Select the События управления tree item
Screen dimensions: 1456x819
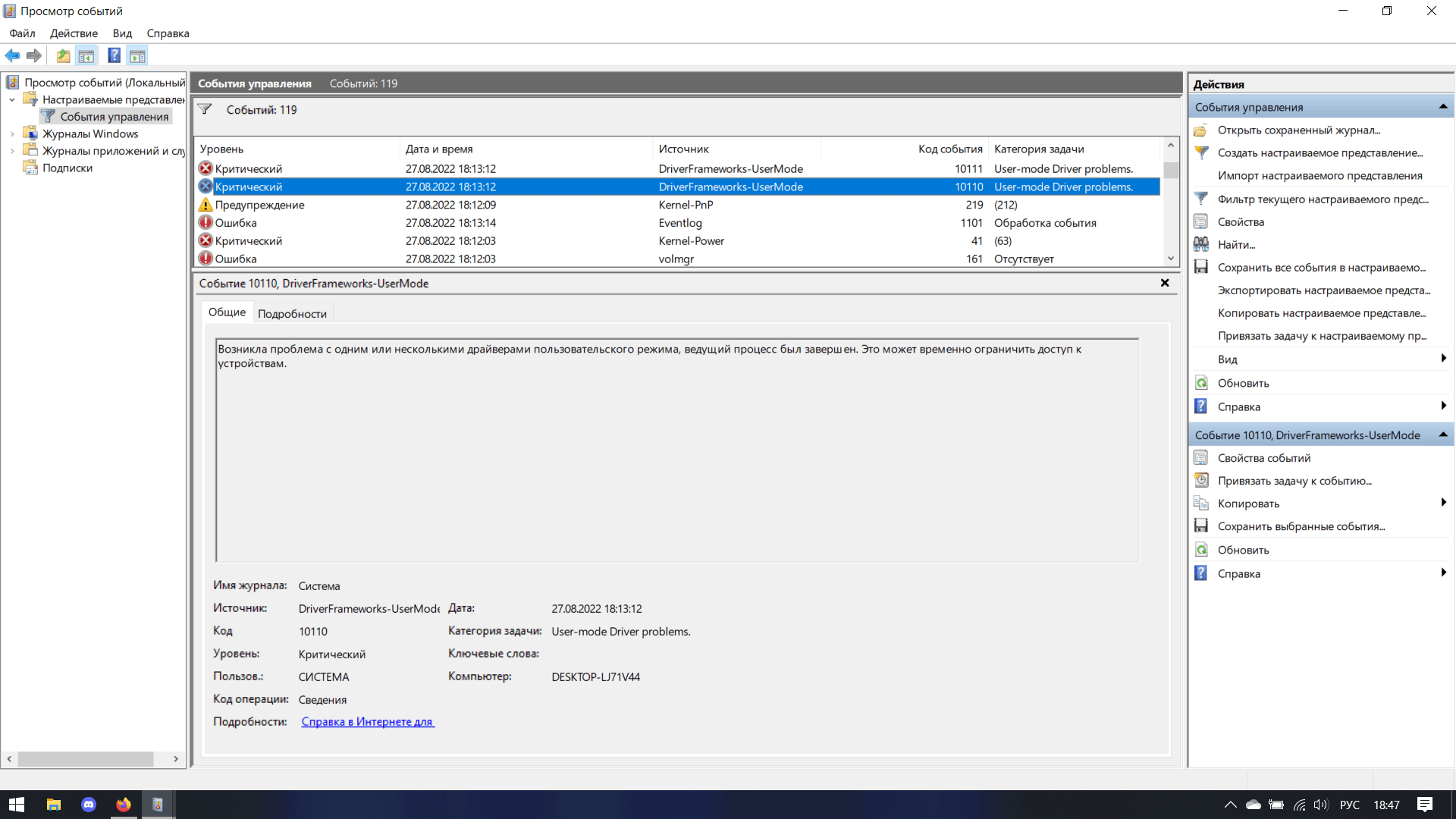pyautogui.click(x=106, y=116)
